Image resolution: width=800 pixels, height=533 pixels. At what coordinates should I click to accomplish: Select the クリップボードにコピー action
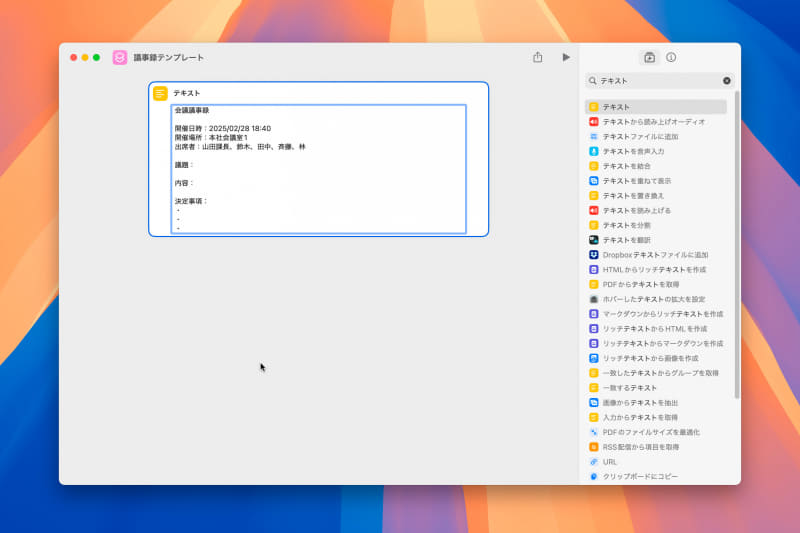[656, 476]
